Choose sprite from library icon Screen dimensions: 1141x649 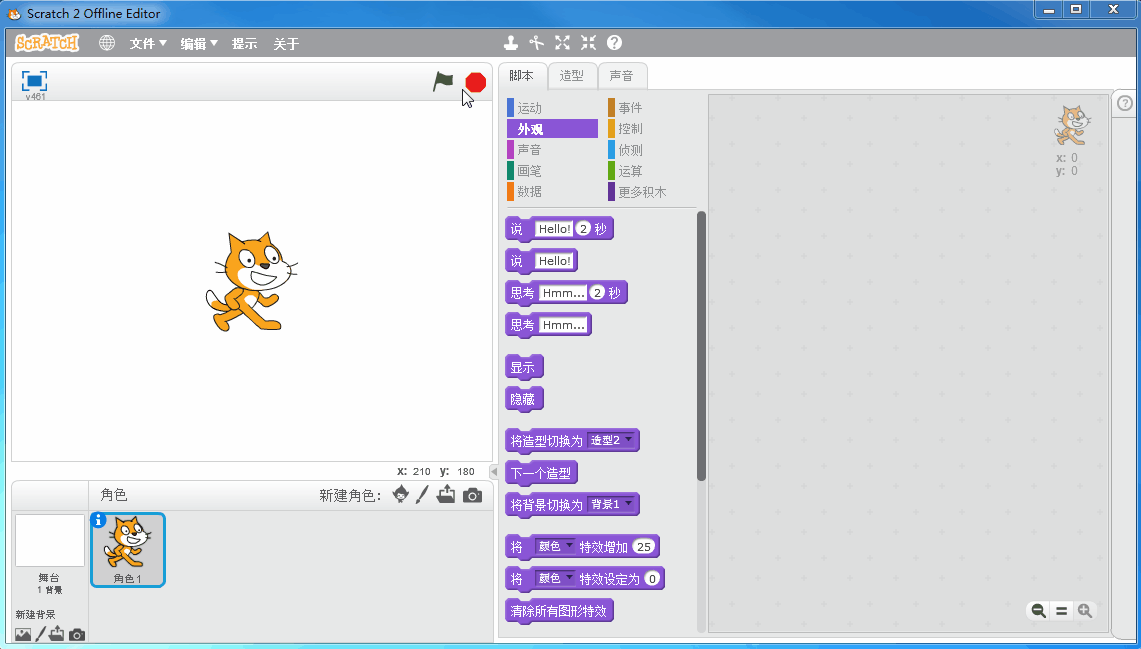tap(401, 494)
